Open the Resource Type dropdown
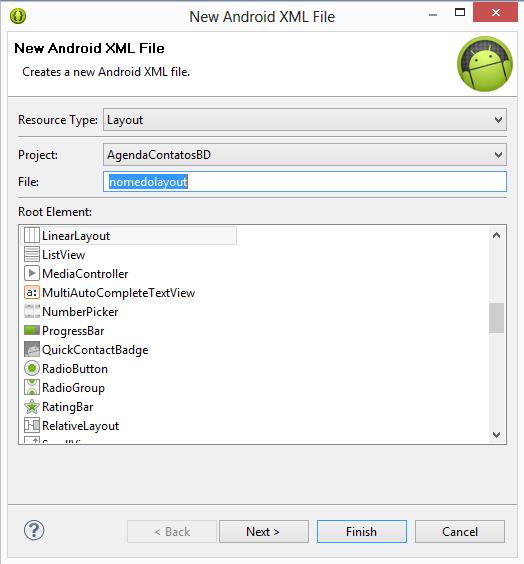 click(x=305, y=120)
